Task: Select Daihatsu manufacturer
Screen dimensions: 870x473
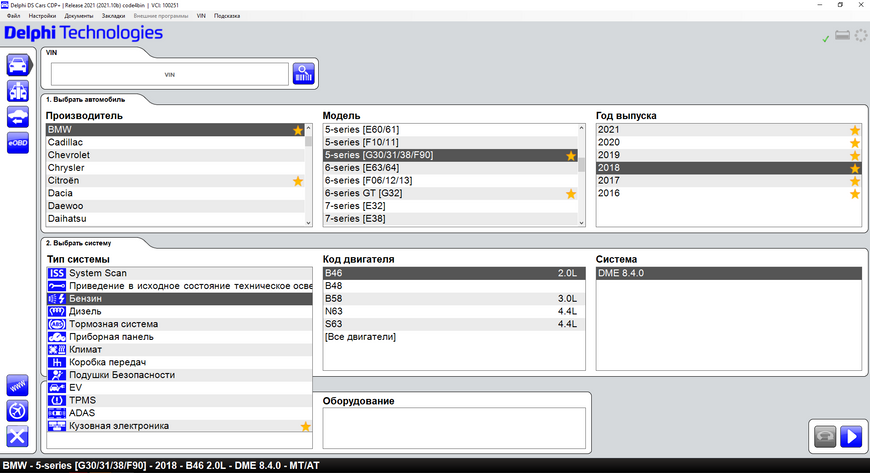Action: 175,219
